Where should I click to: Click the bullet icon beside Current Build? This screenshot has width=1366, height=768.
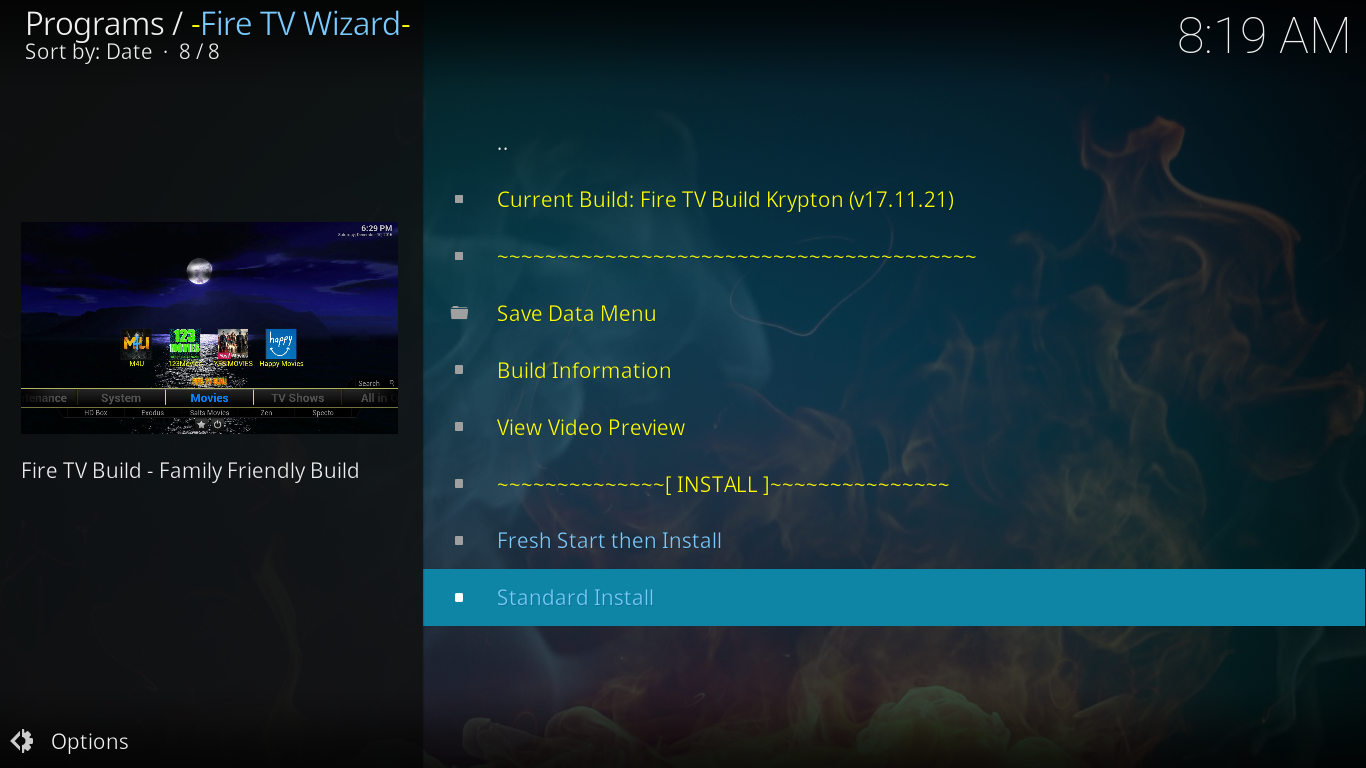point(459,199)
